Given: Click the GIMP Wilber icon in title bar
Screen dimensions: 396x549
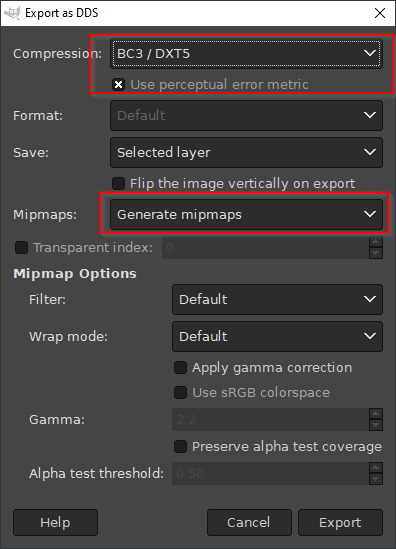Looking at the screenshot, I should tap(12, 13).
